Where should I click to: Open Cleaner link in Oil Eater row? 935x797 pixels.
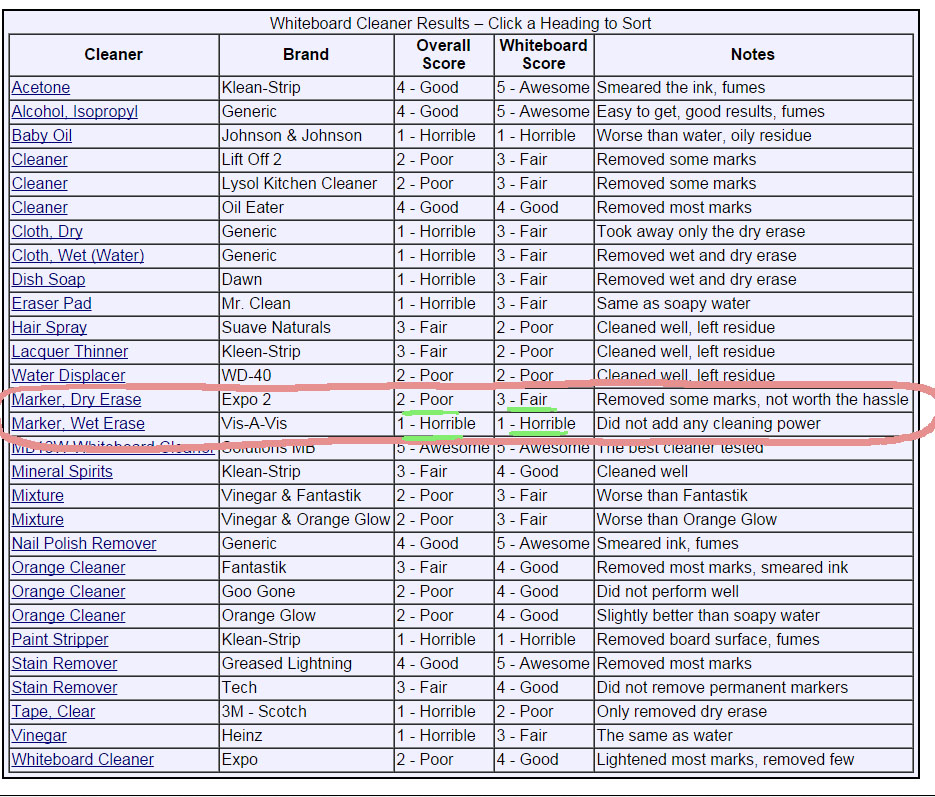point(39,207)
